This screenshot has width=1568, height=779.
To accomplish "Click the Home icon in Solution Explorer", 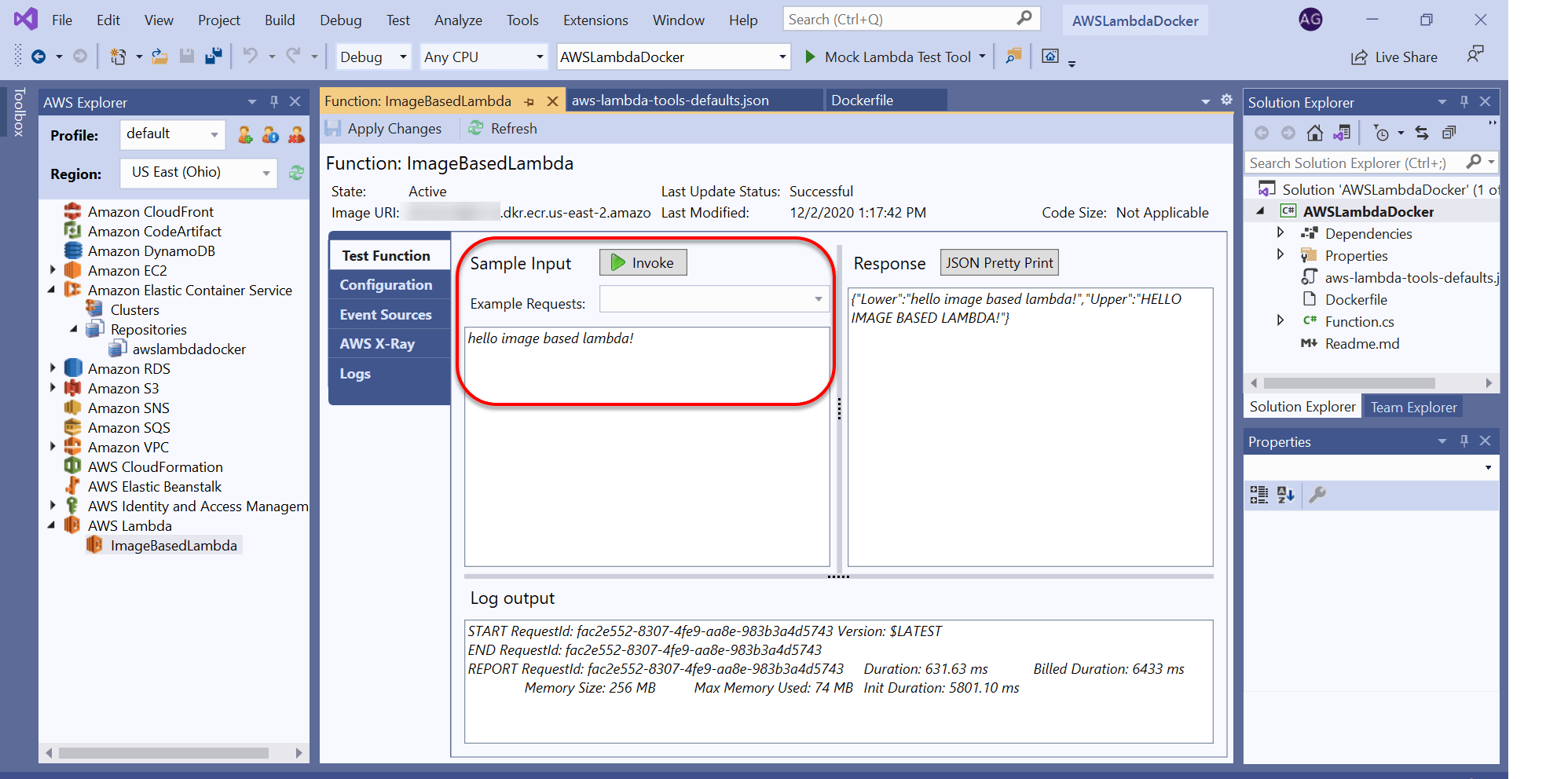I will coord(1315,133).
